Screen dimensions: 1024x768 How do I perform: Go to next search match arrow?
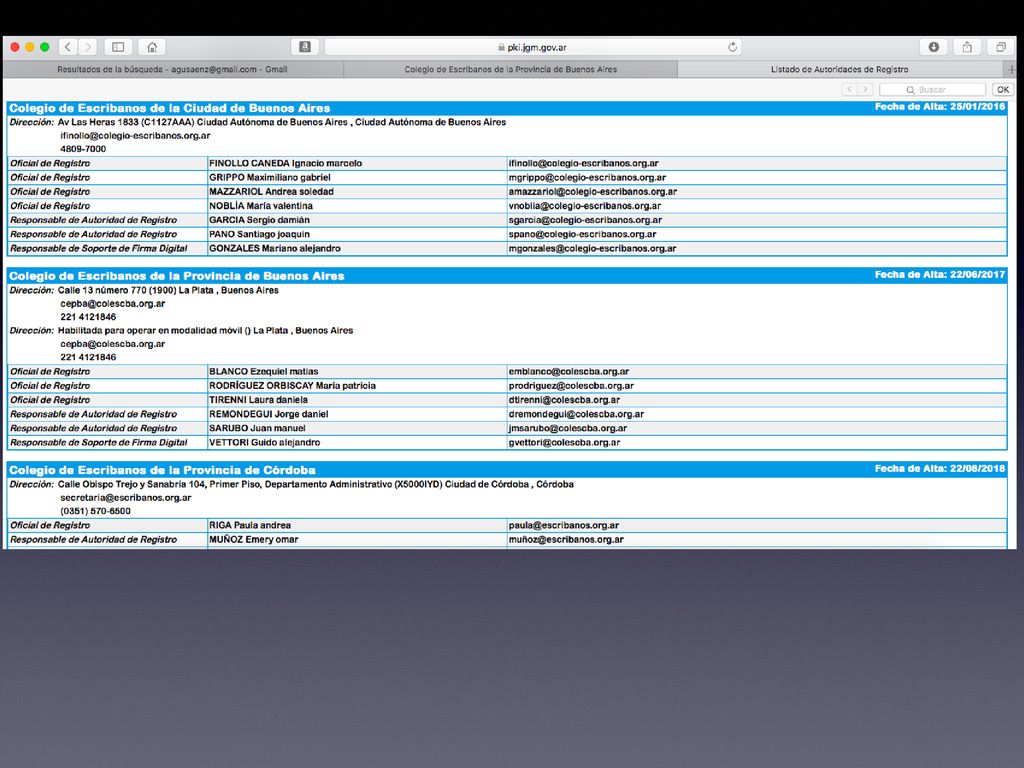[865, 89]
